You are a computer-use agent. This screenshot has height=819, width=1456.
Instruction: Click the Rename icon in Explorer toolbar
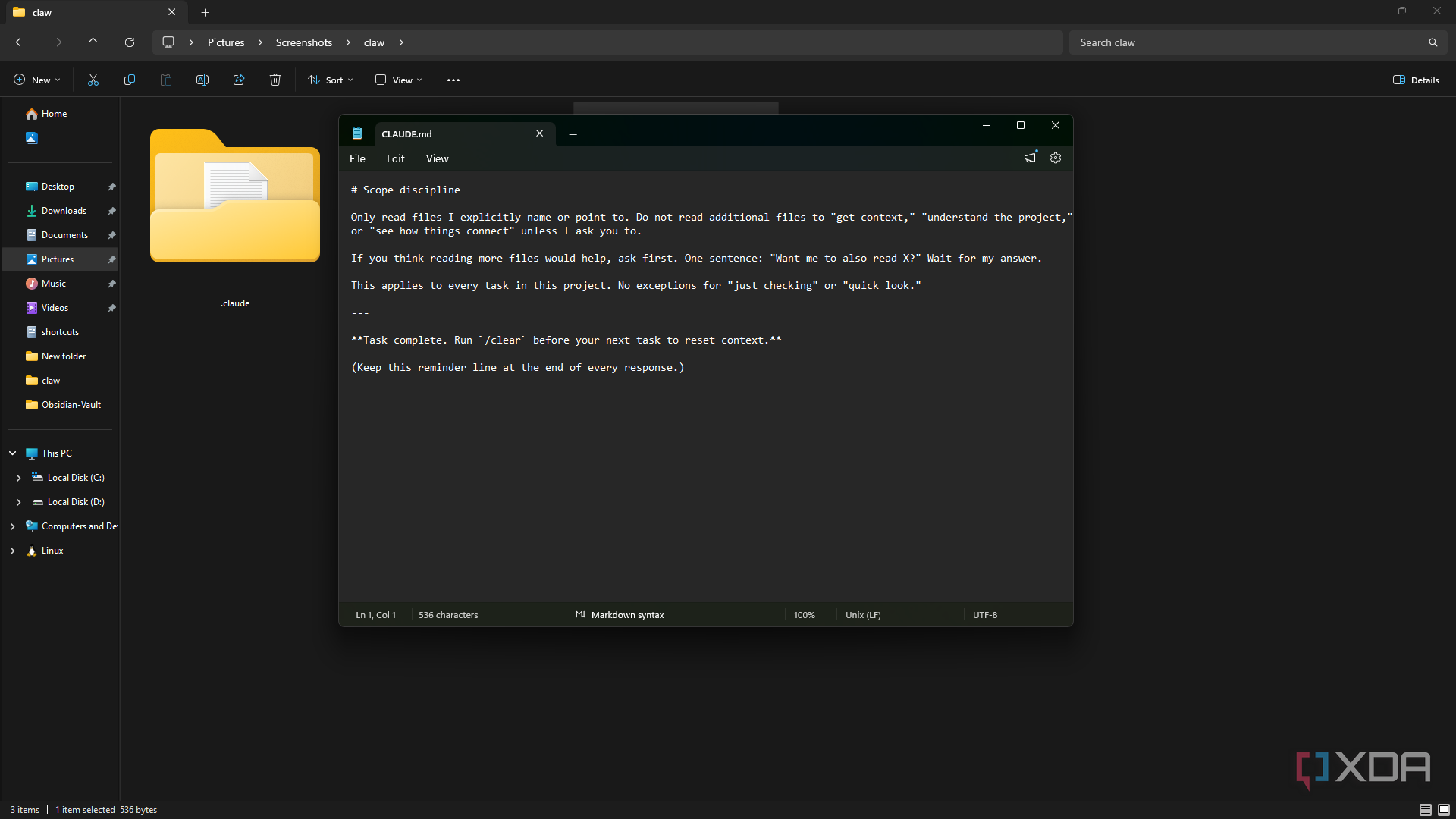[x=202, y=80]
